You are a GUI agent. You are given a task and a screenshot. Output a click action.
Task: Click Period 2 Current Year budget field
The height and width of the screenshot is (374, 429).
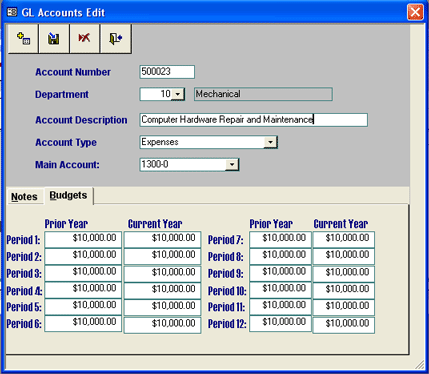pos(162,256)
